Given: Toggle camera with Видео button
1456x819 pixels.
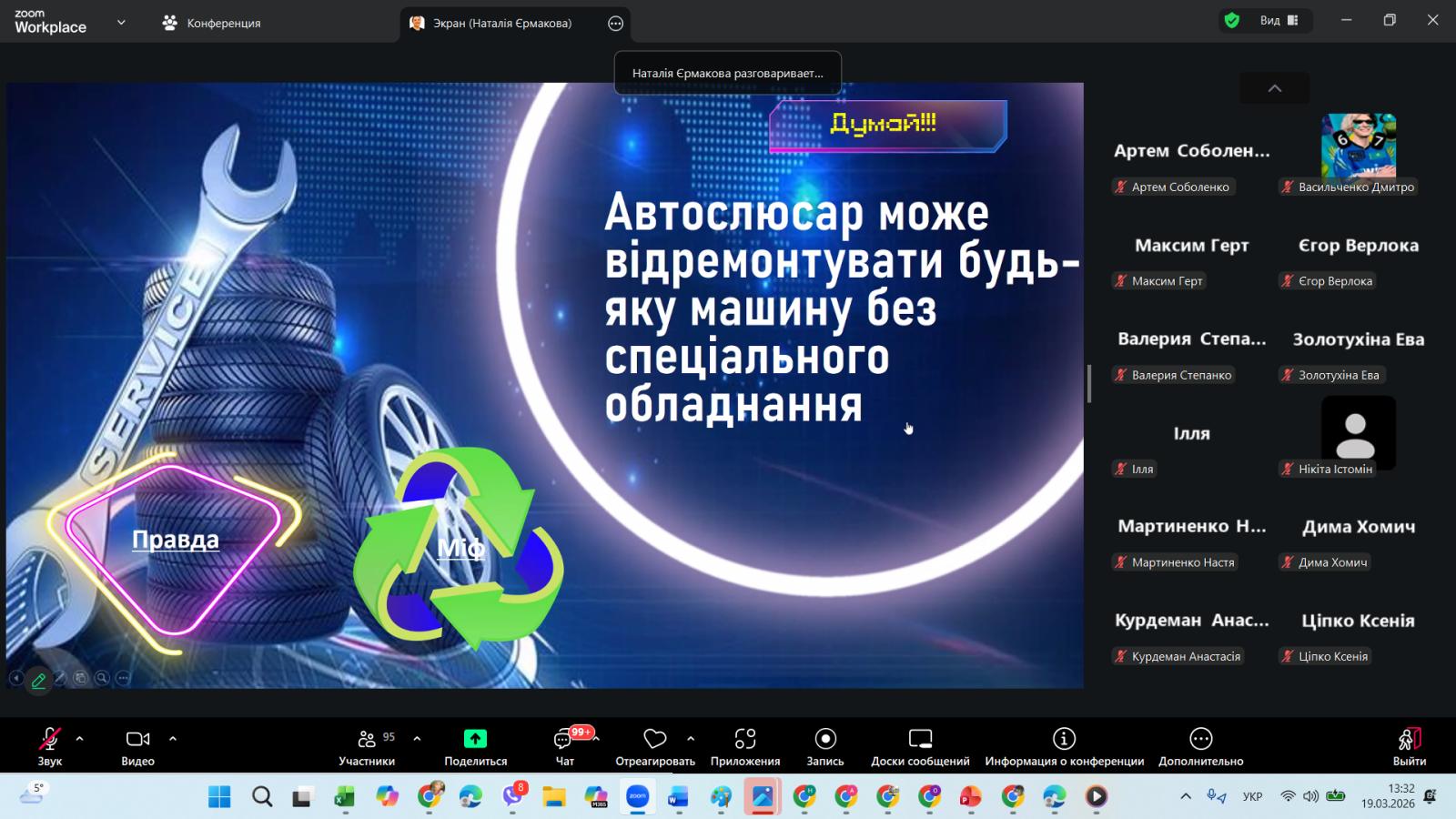Looking at the screenshot, I should pos(138,738).
